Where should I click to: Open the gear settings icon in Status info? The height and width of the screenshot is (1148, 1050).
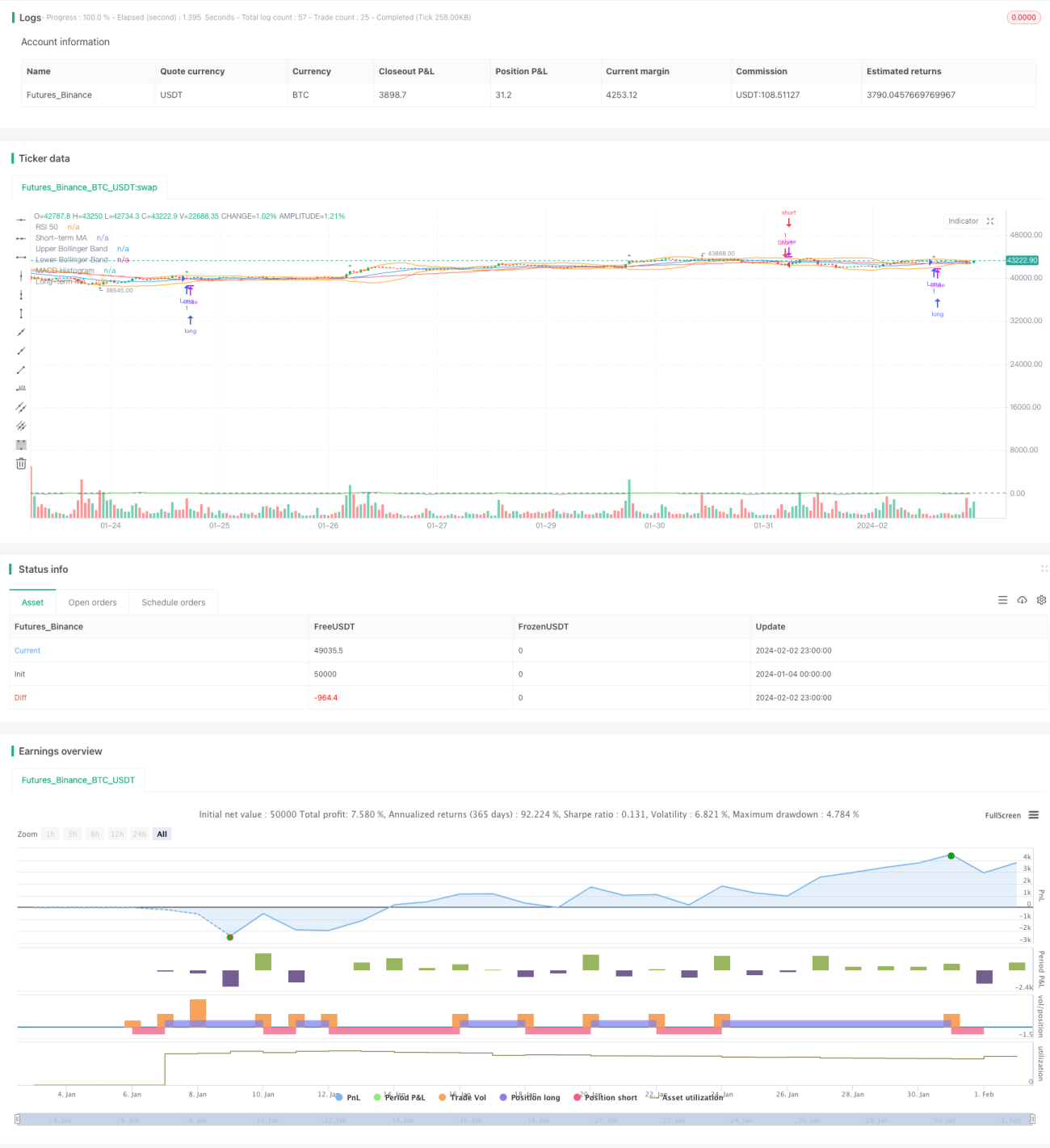pyautogui.click(x=1041, y=600)
